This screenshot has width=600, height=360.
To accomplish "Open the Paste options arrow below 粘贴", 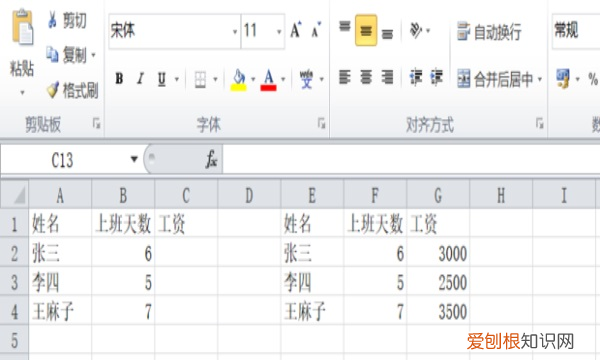I will (x=22, y=93).
